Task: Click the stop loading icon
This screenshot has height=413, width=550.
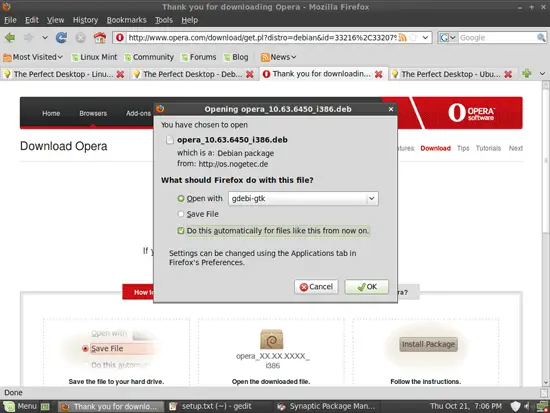Action: point(80,38)
